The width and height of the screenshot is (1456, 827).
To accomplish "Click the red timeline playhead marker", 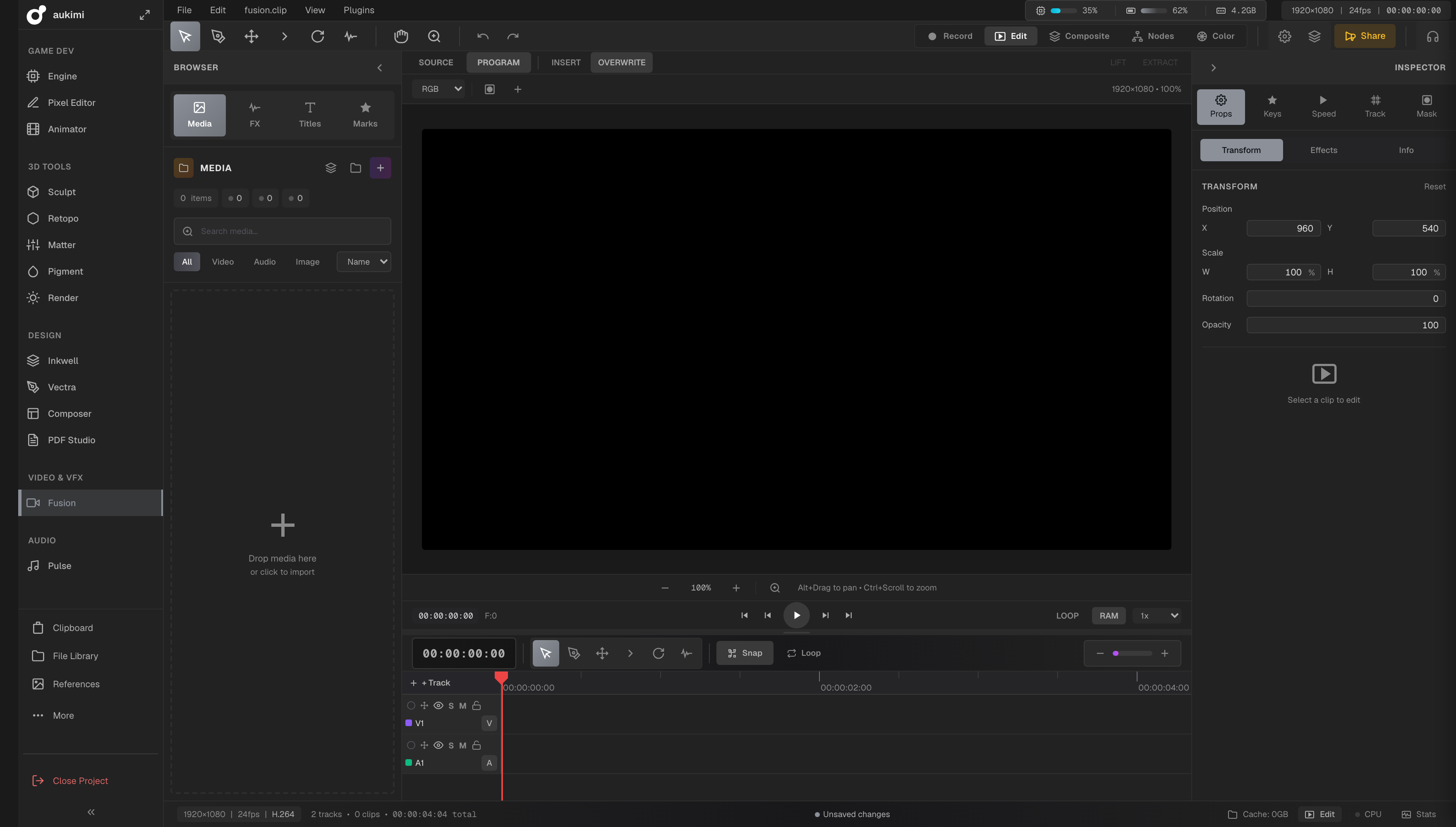I will pos(501,677).
